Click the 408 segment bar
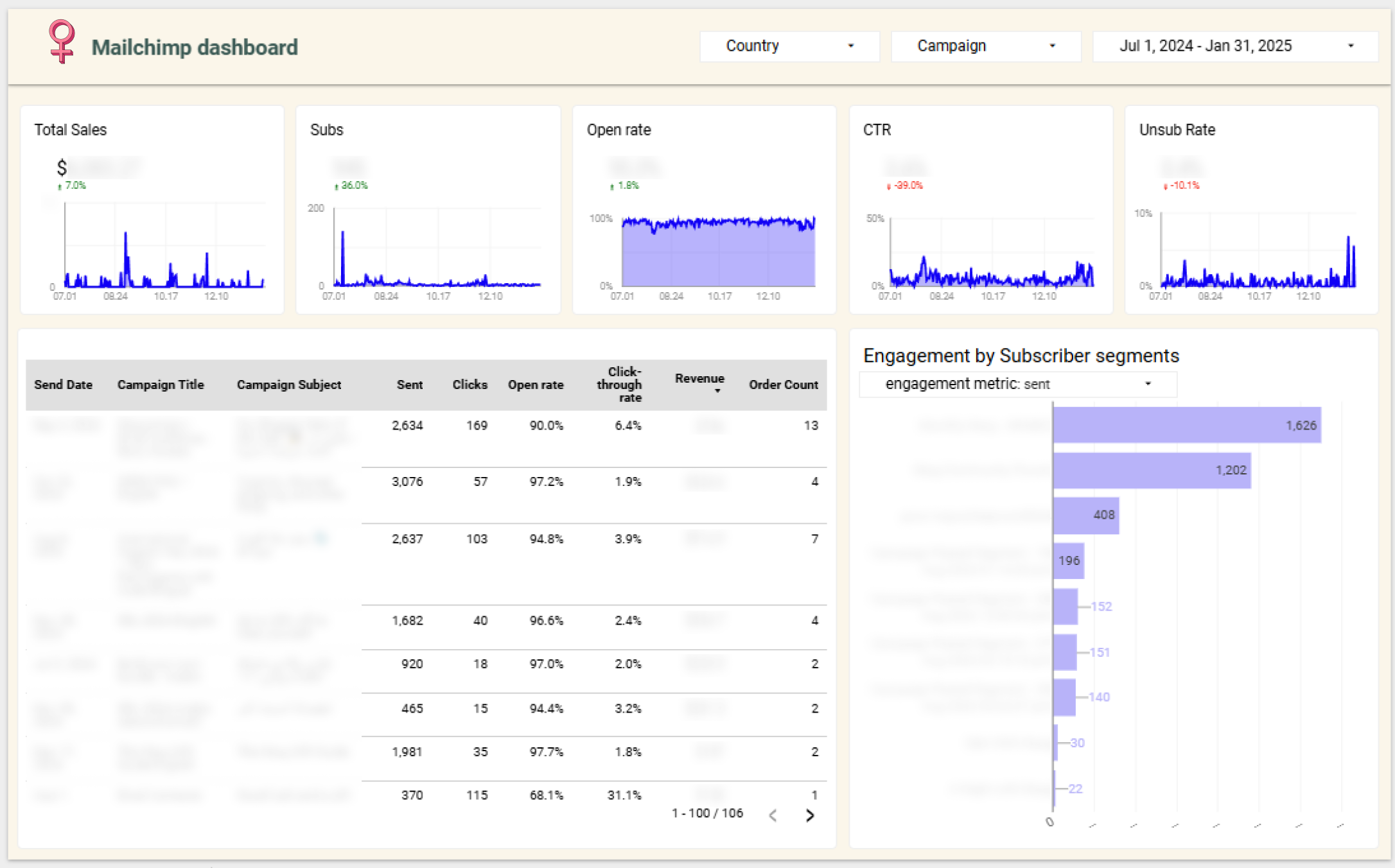Image resolution: width=1395 pixels, height=868 pixels. point(1085,515)
